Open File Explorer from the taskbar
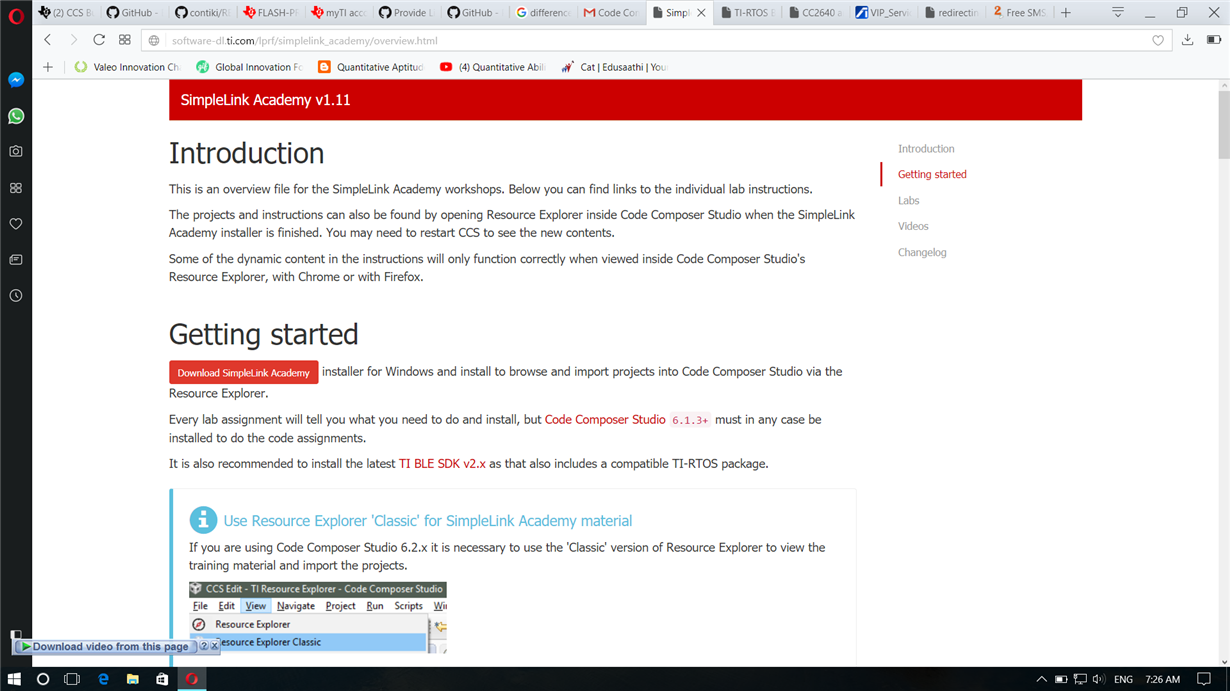The width and height of the screenshot is (1230, 691). (x=132, y=679)
